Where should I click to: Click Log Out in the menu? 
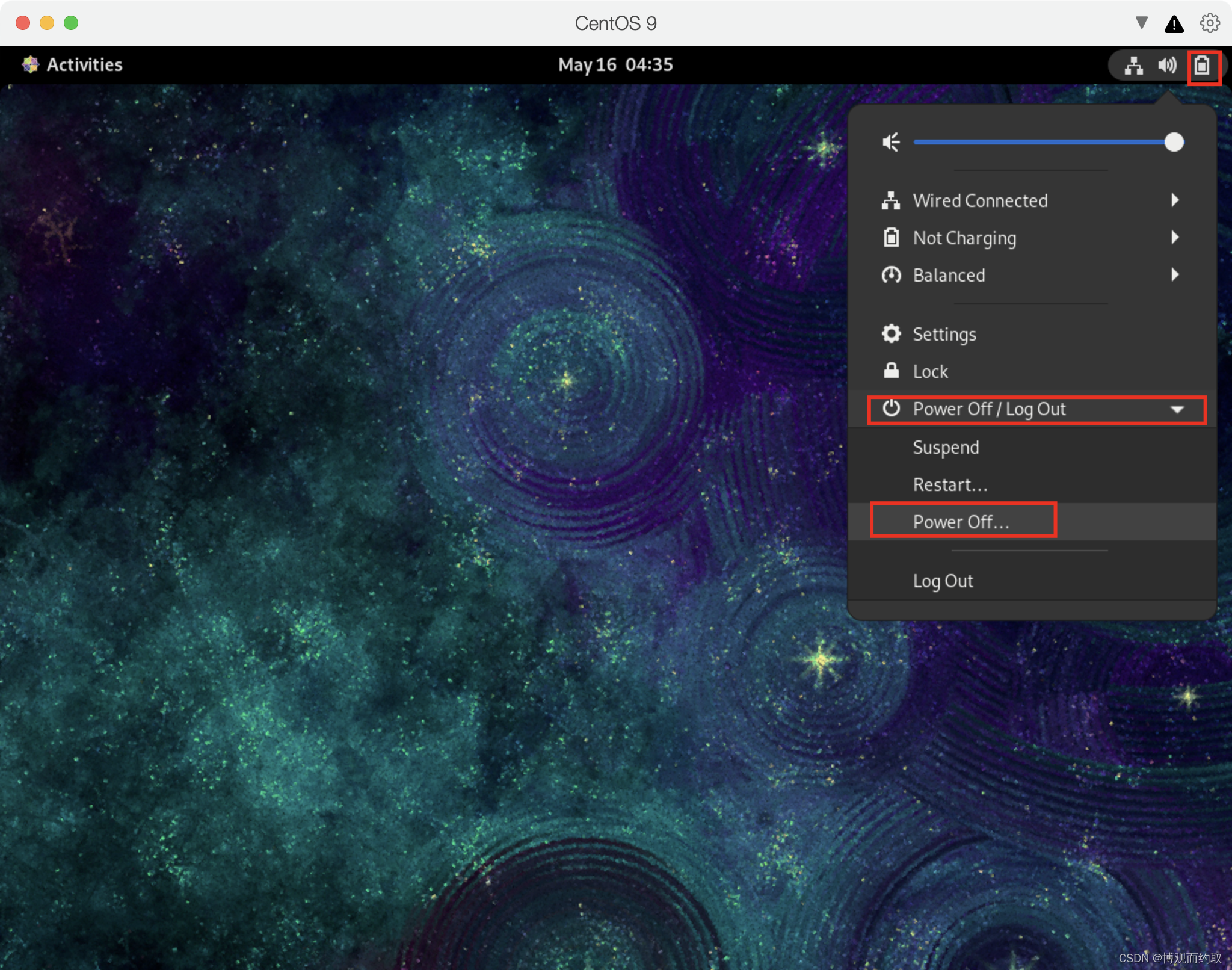click(x=943, y=581)
